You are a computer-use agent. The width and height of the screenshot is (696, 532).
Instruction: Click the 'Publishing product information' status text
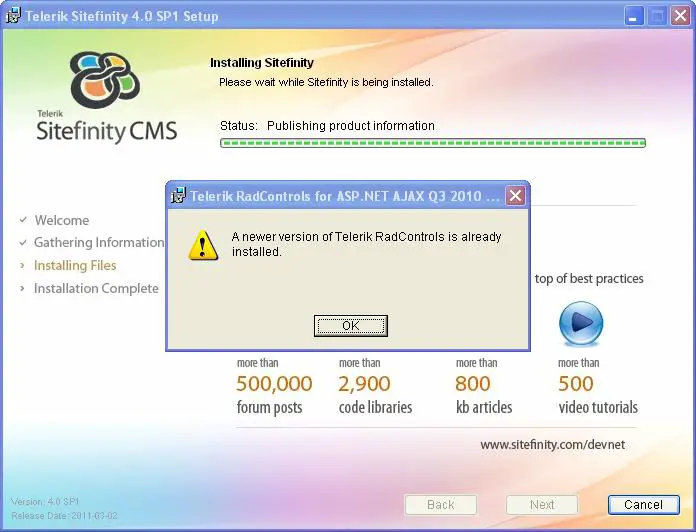coord(351,126)
